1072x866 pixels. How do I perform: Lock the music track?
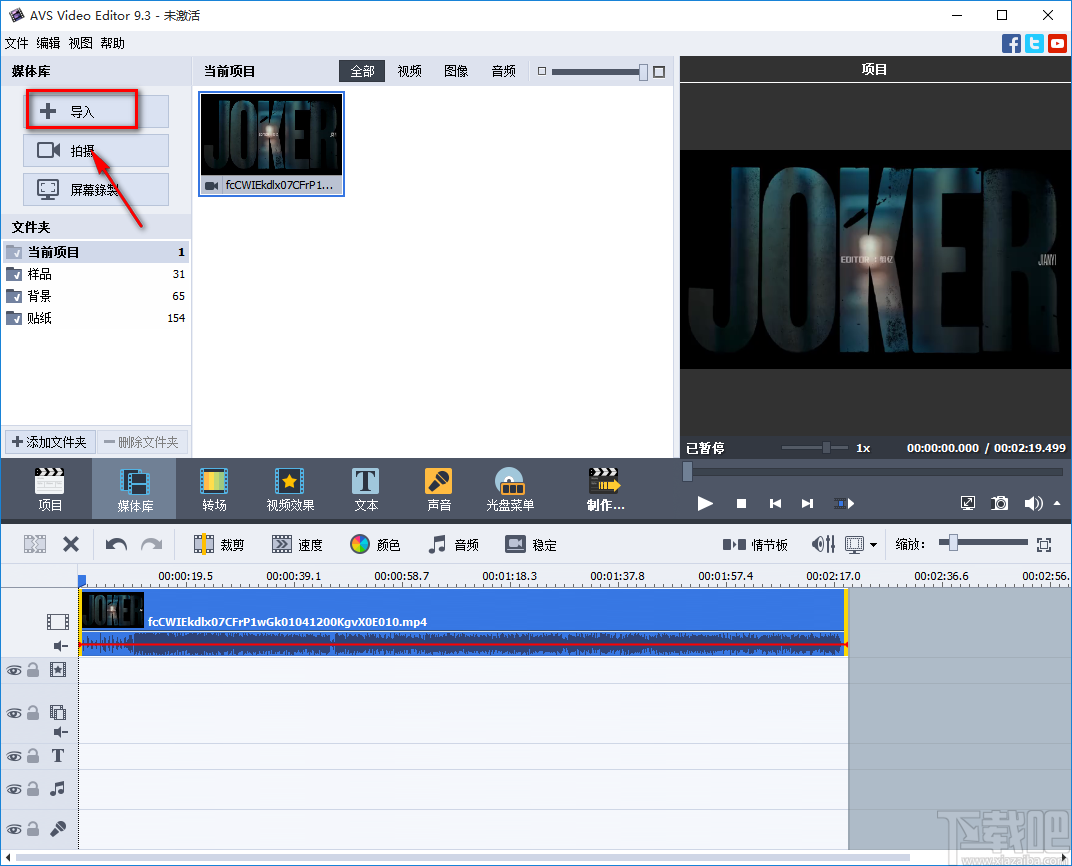click(33, 789)
